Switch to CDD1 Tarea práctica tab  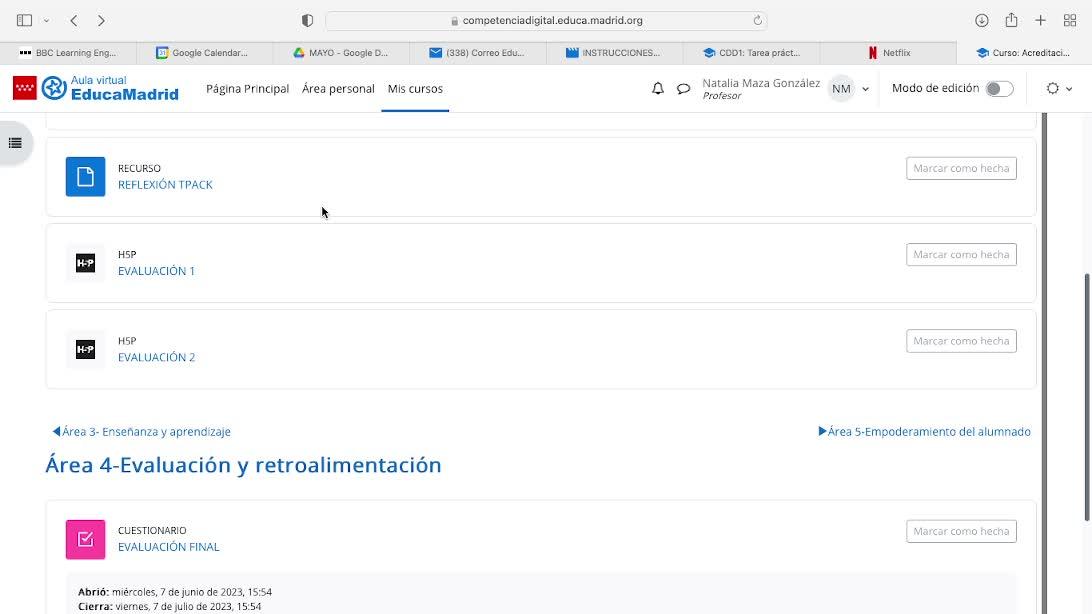pos(751,53)
